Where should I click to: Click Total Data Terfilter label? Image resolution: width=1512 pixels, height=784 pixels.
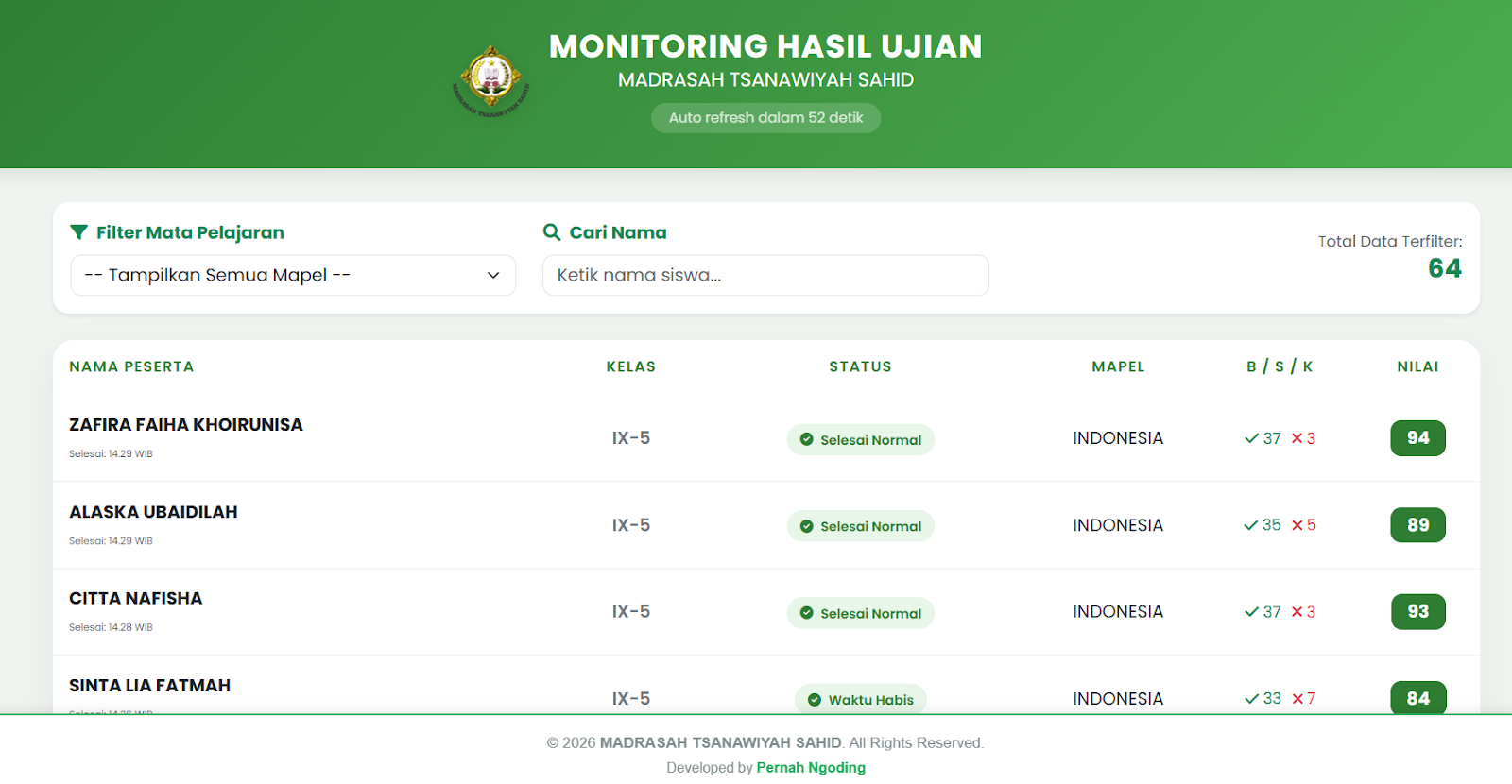pyautogui.click(x=1390, y=242)
